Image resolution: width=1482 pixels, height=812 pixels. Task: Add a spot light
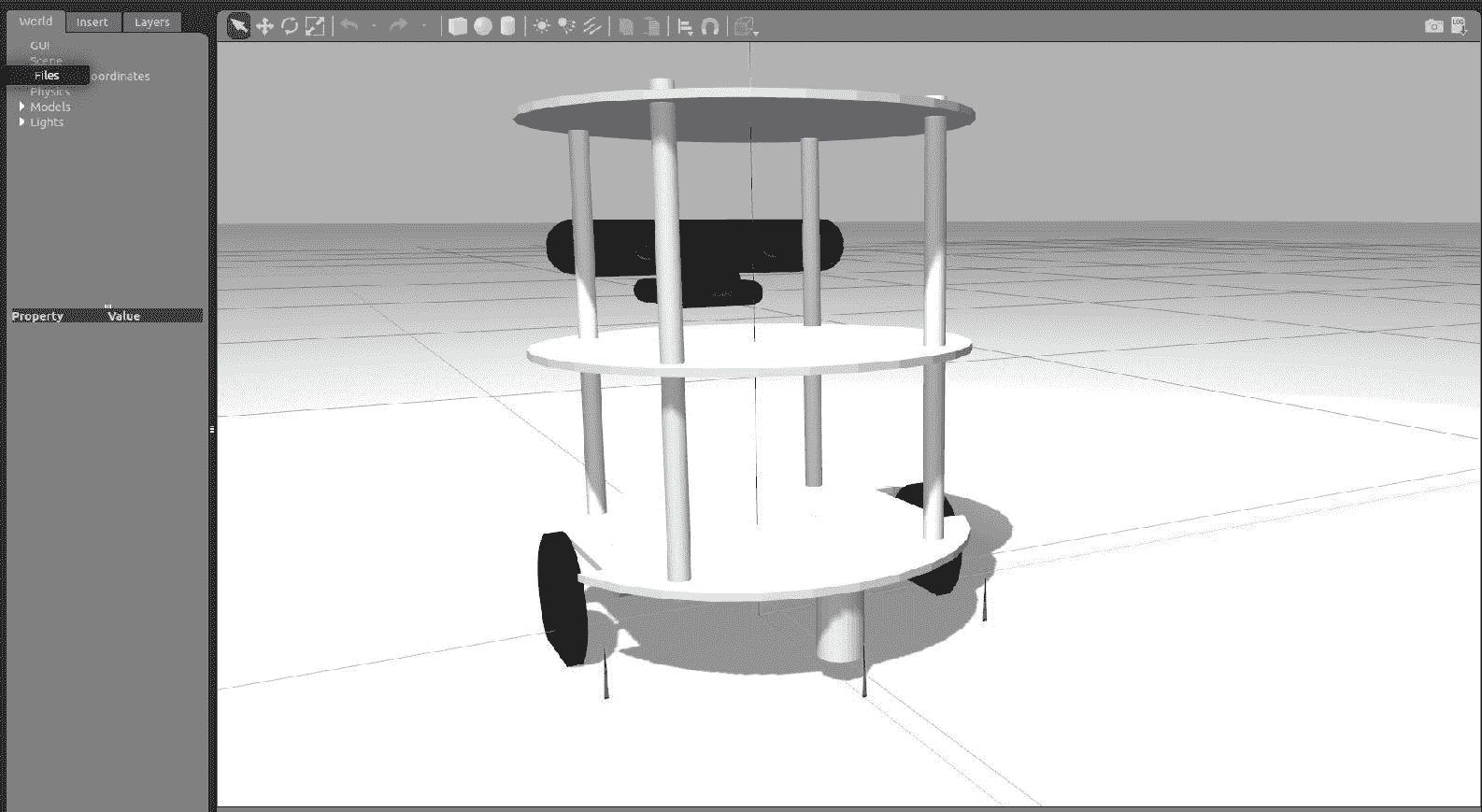tap(566, 26)
